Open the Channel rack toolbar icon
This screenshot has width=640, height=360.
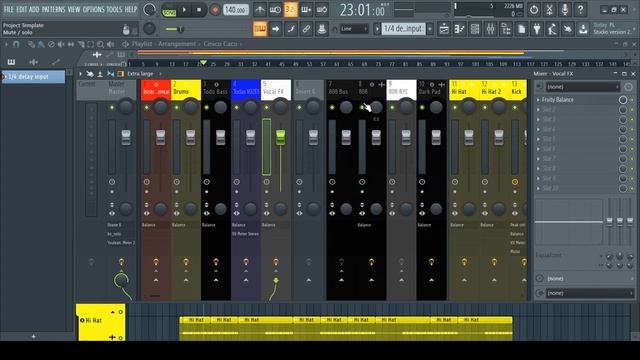pos(475,29)
